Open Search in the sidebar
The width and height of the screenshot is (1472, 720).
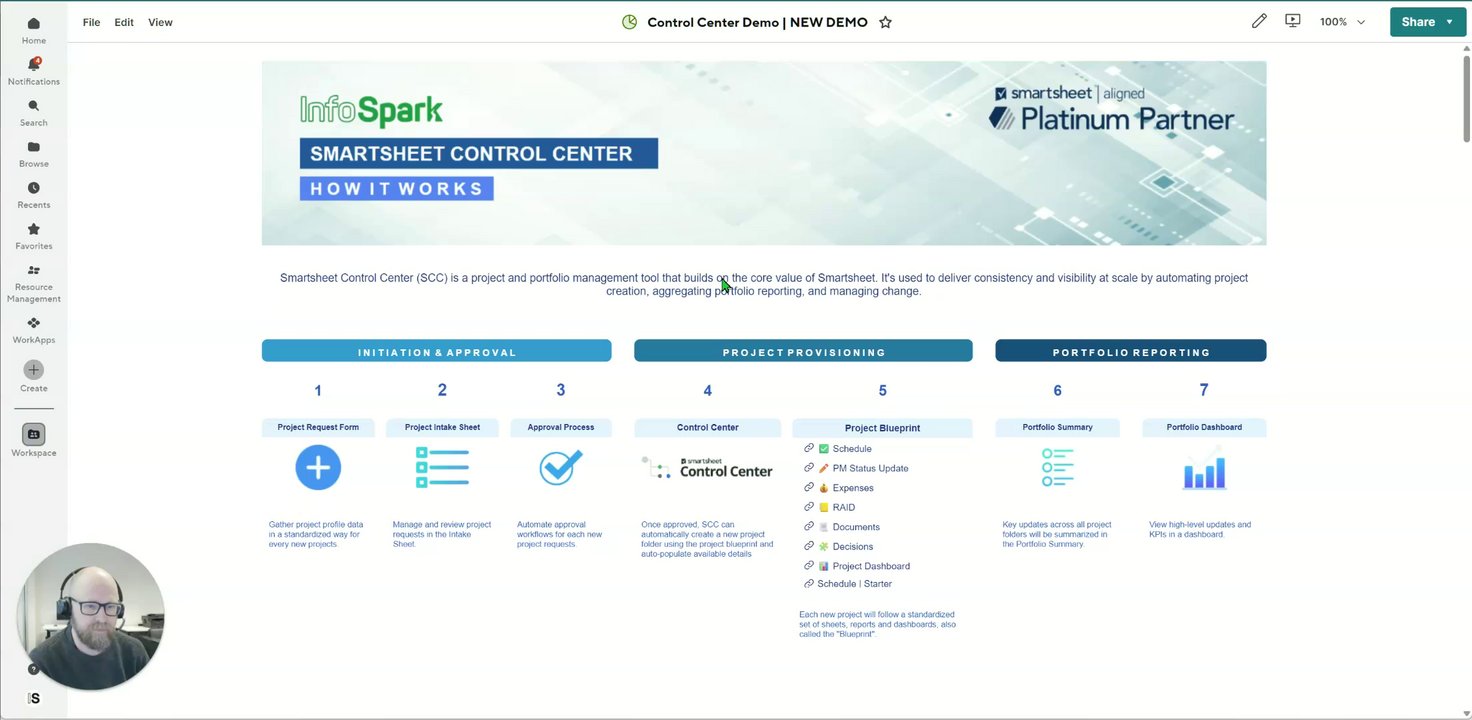(33, 113)
